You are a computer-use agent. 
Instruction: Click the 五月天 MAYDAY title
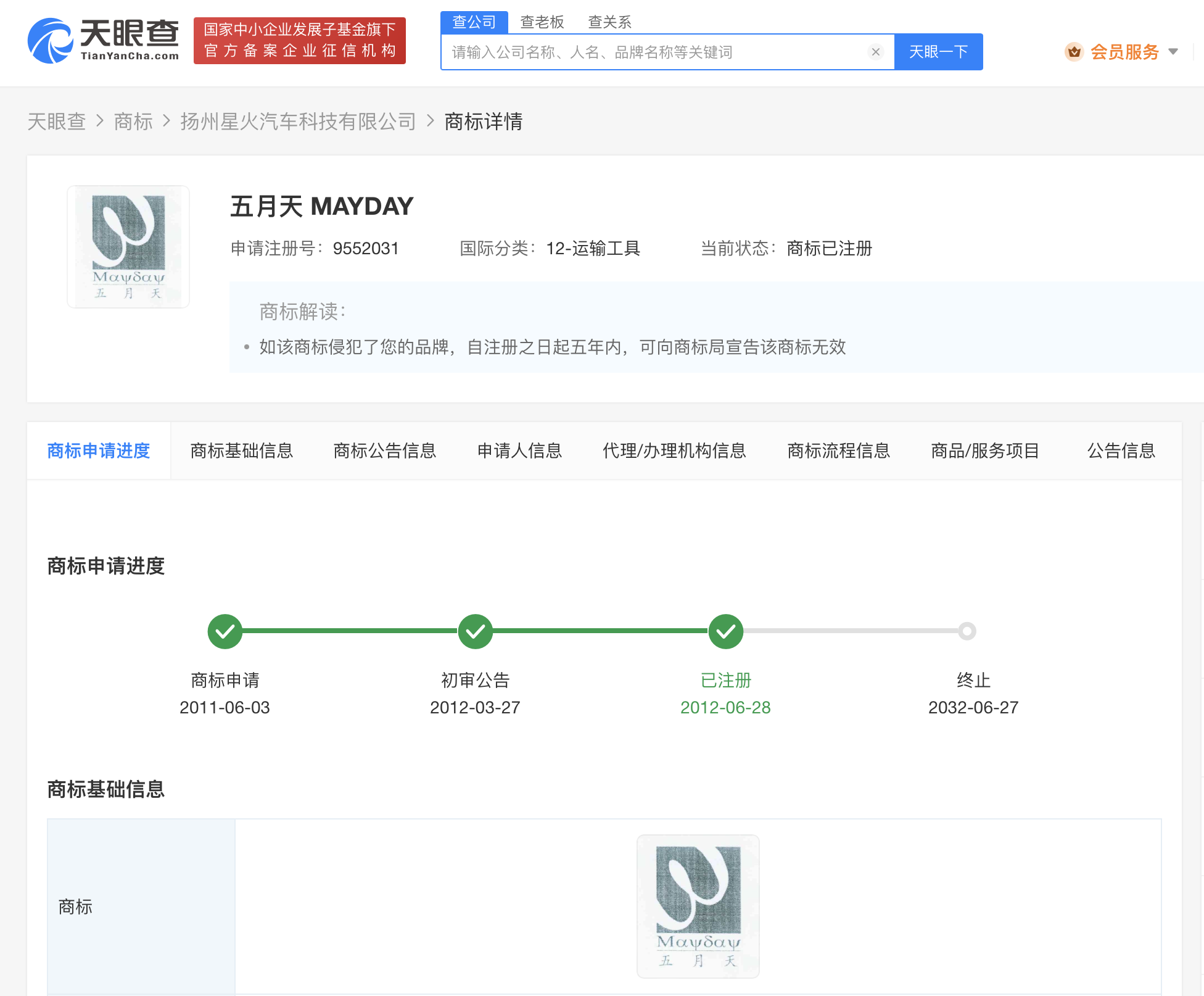tap(321, 206)
